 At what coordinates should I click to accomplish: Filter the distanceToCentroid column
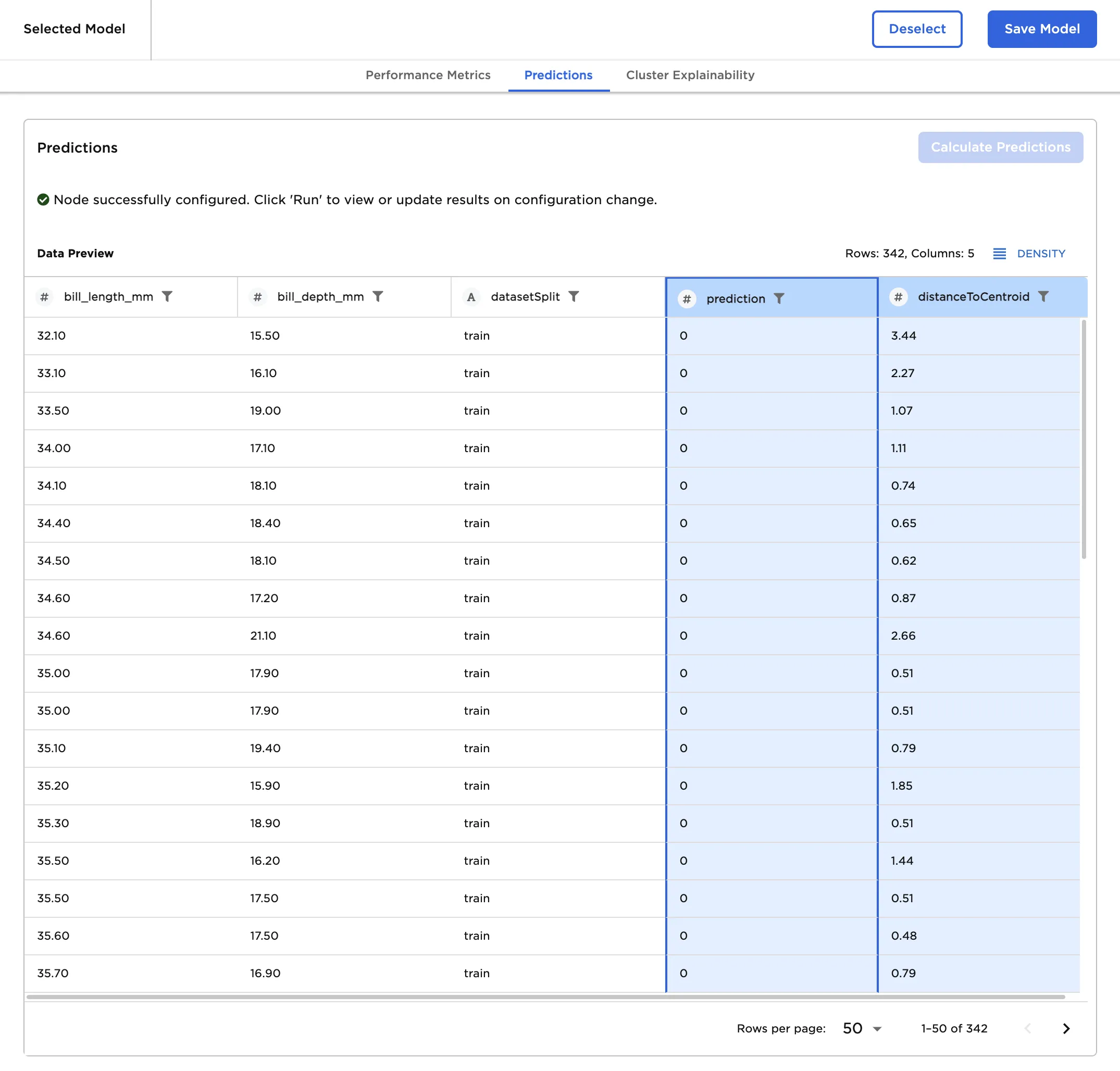tap(1043, 296)
